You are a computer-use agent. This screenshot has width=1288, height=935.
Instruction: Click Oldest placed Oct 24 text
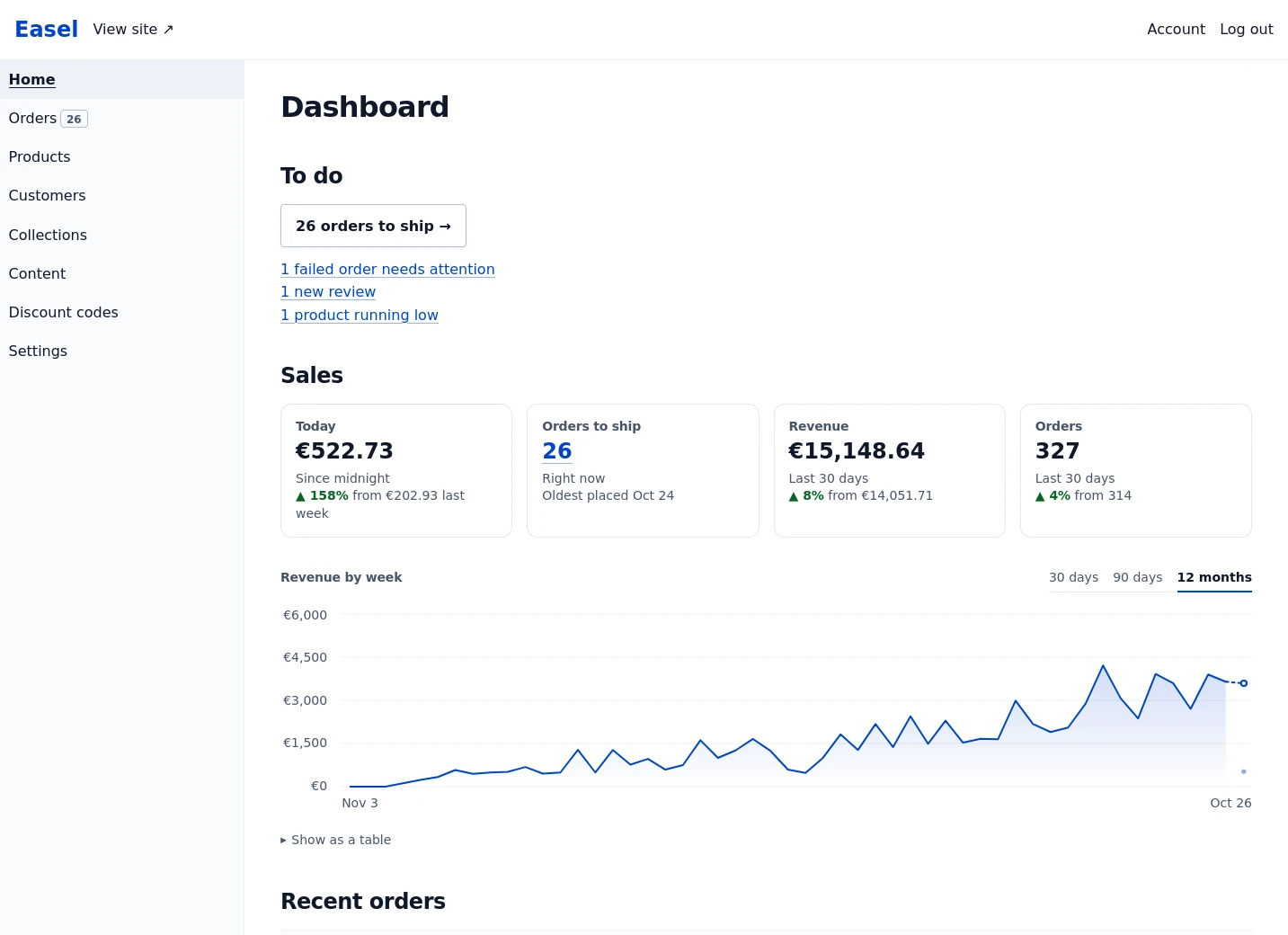(x=608, y=495)
